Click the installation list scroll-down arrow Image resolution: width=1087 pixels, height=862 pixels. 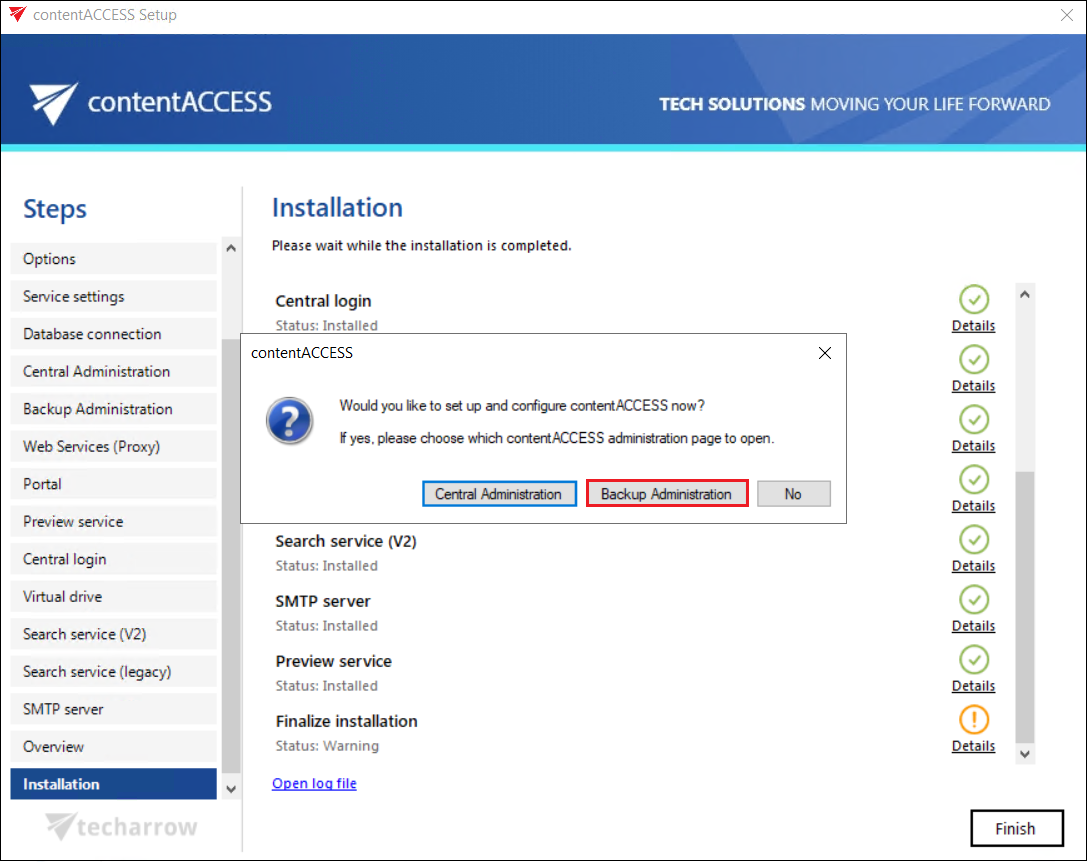(x=1024, y=753)
